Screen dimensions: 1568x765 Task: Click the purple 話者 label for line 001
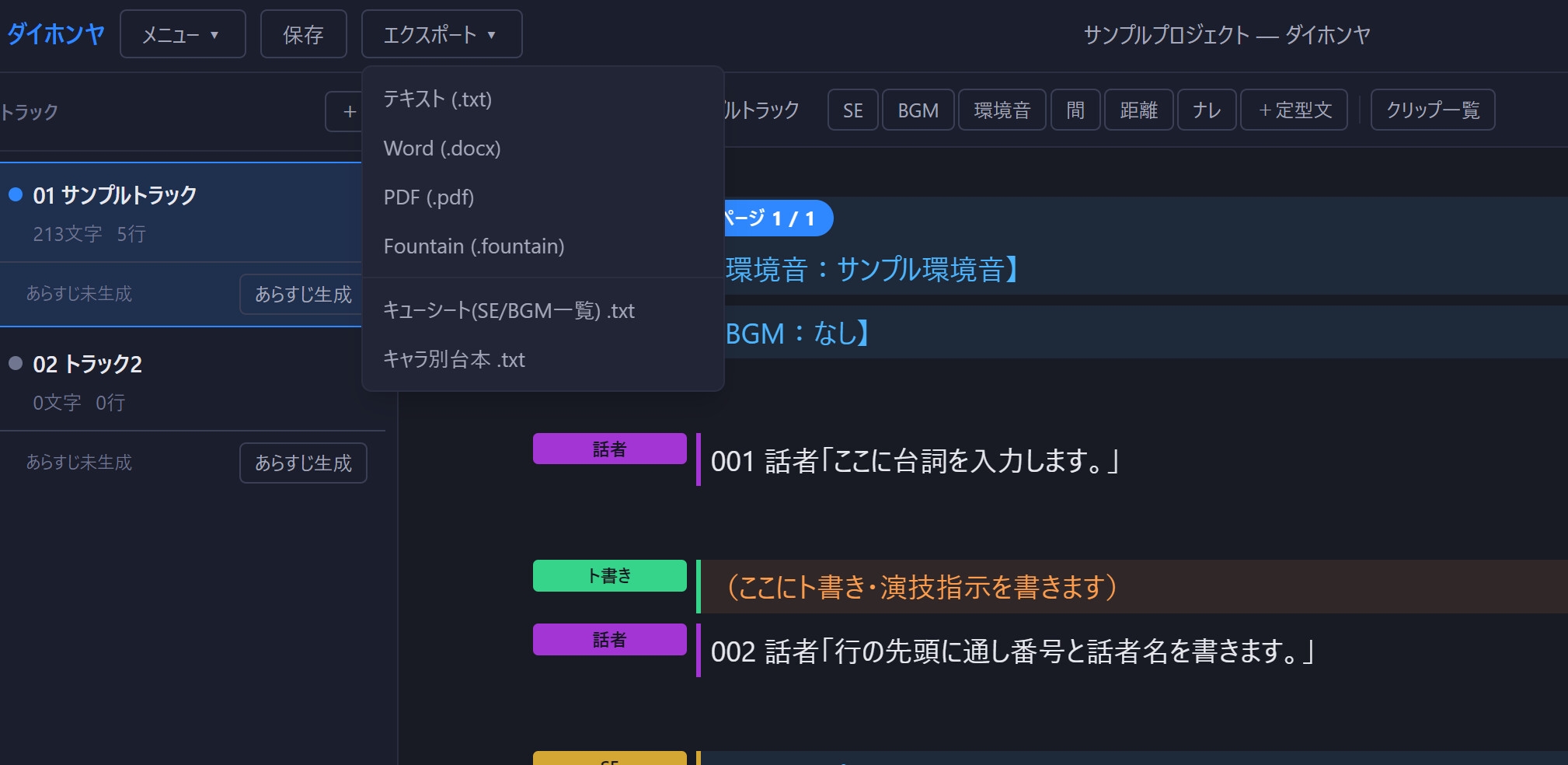tap(610, 449)
